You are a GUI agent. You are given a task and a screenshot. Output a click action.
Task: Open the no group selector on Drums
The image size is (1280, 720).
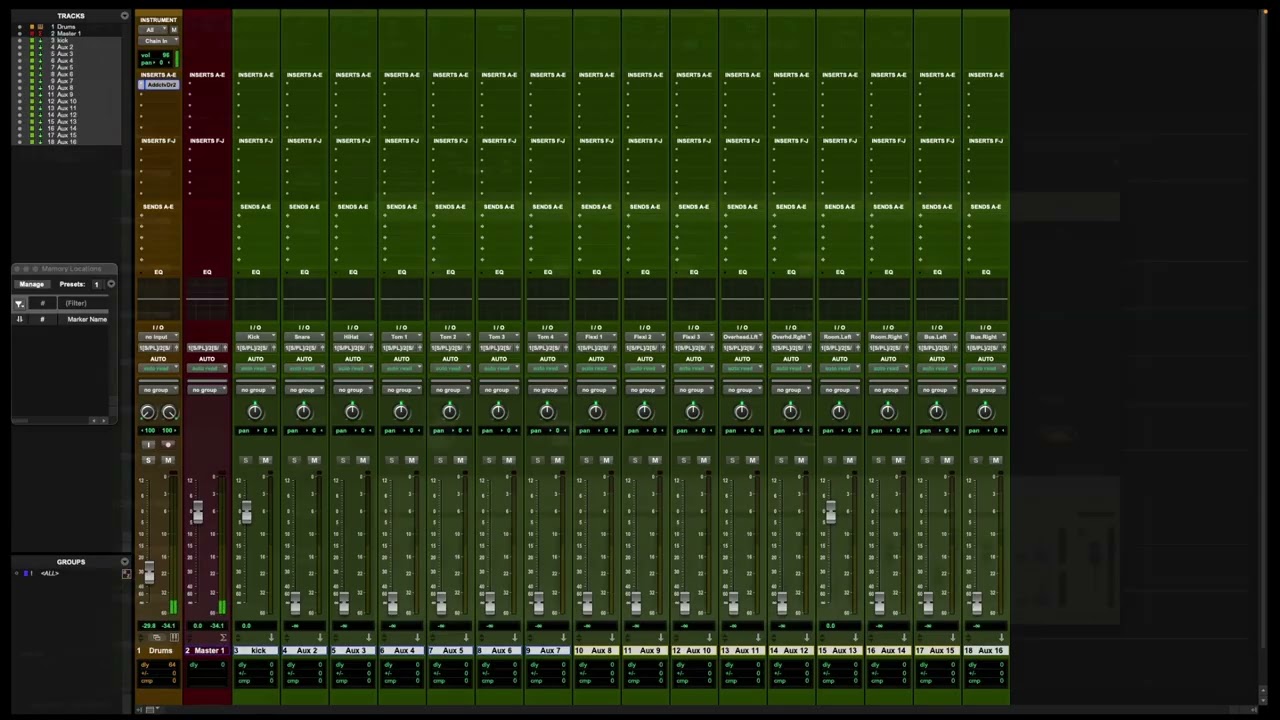pyautogui.click(x=158, y=390)
